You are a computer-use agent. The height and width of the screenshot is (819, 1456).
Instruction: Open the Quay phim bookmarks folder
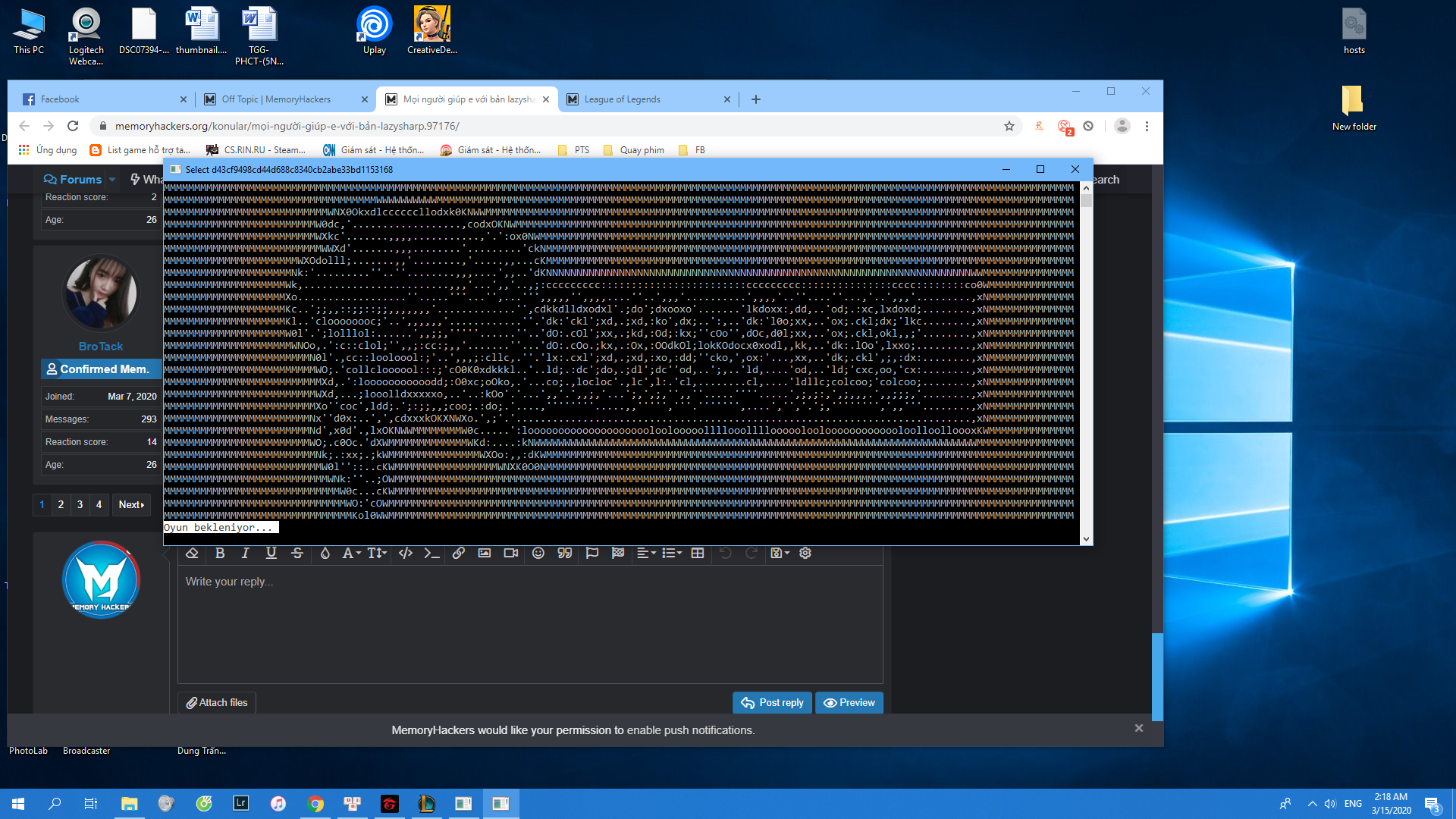click(634, 150)
